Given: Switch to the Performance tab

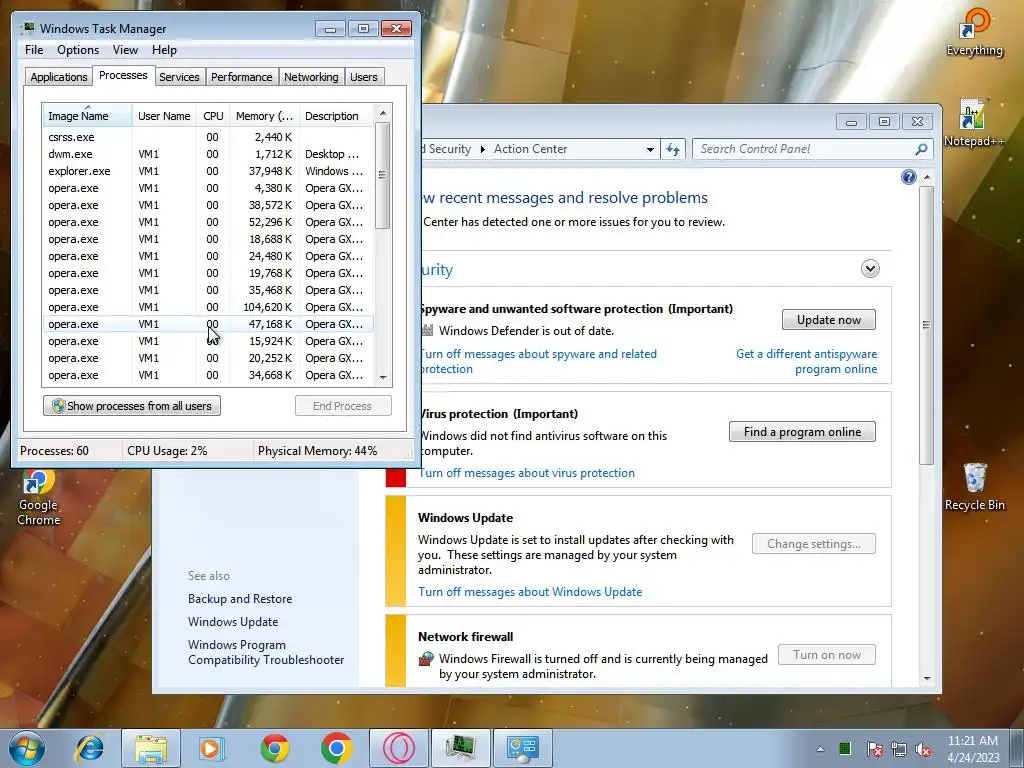Looking at the screenshot, I should pos(241,76).
